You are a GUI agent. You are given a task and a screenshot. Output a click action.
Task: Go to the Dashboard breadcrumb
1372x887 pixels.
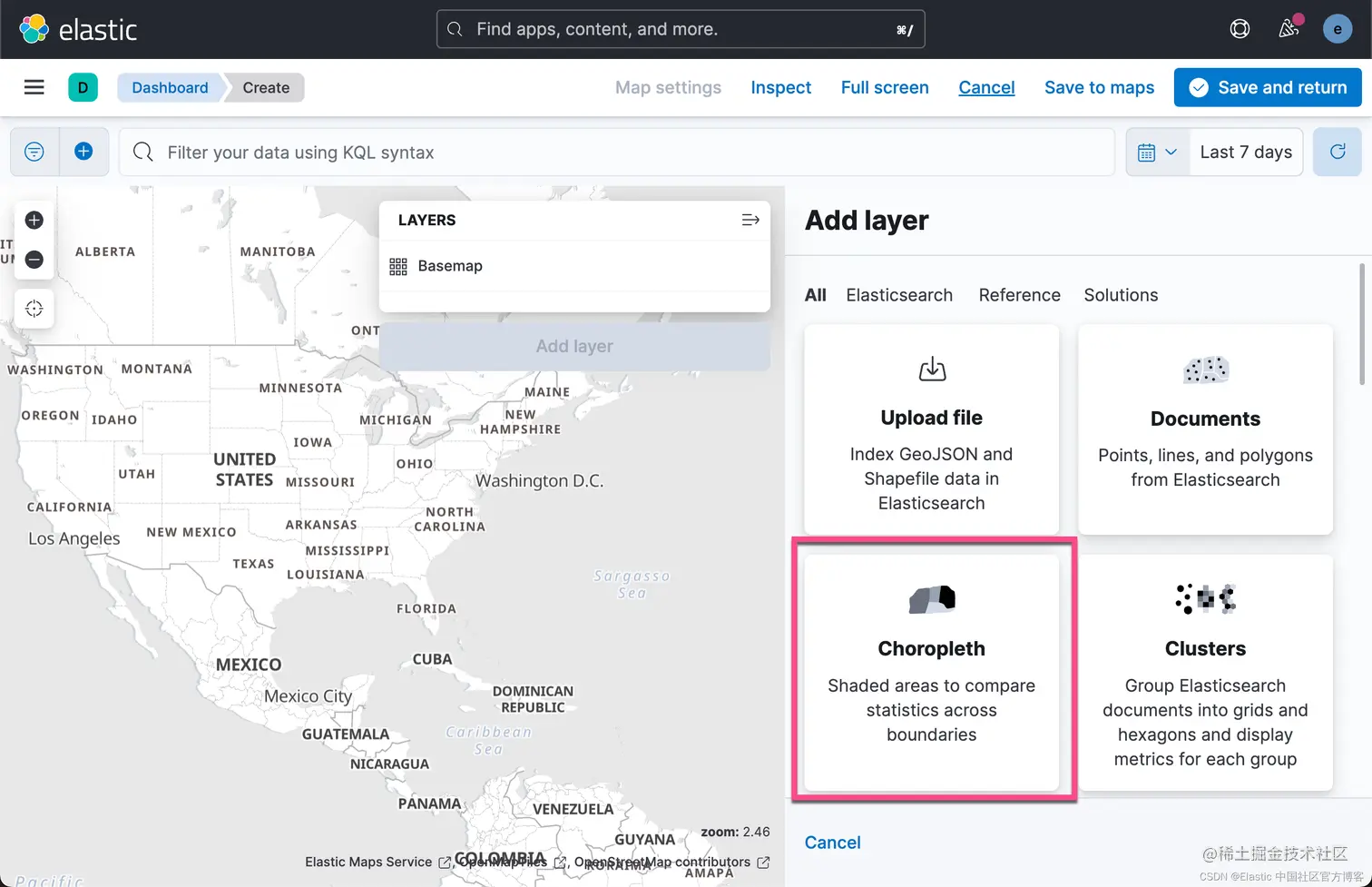pyautogui.click(x=170, y=87)
